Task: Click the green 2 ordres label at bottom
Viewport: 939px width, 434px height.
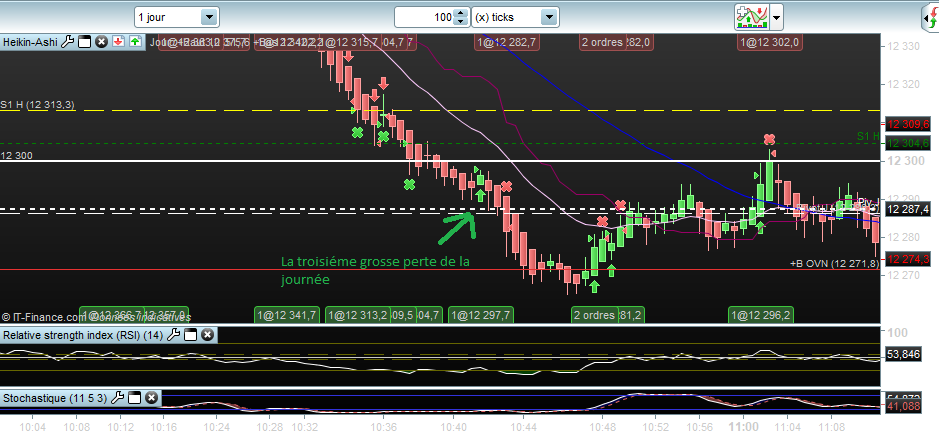Action: [x=594, y=315]
